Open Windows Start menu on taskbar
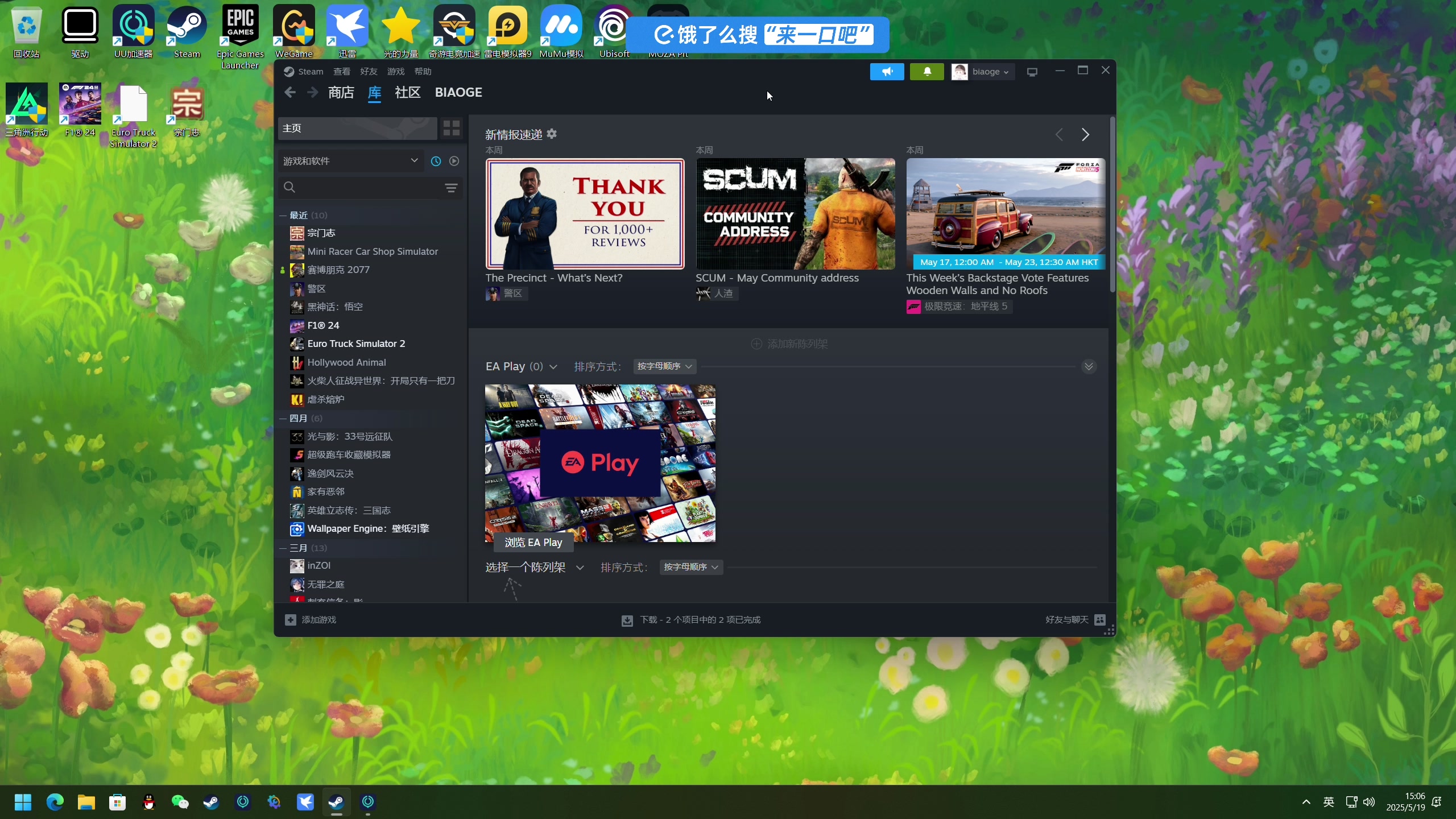 pyautogui.click(x=23, y=802)
